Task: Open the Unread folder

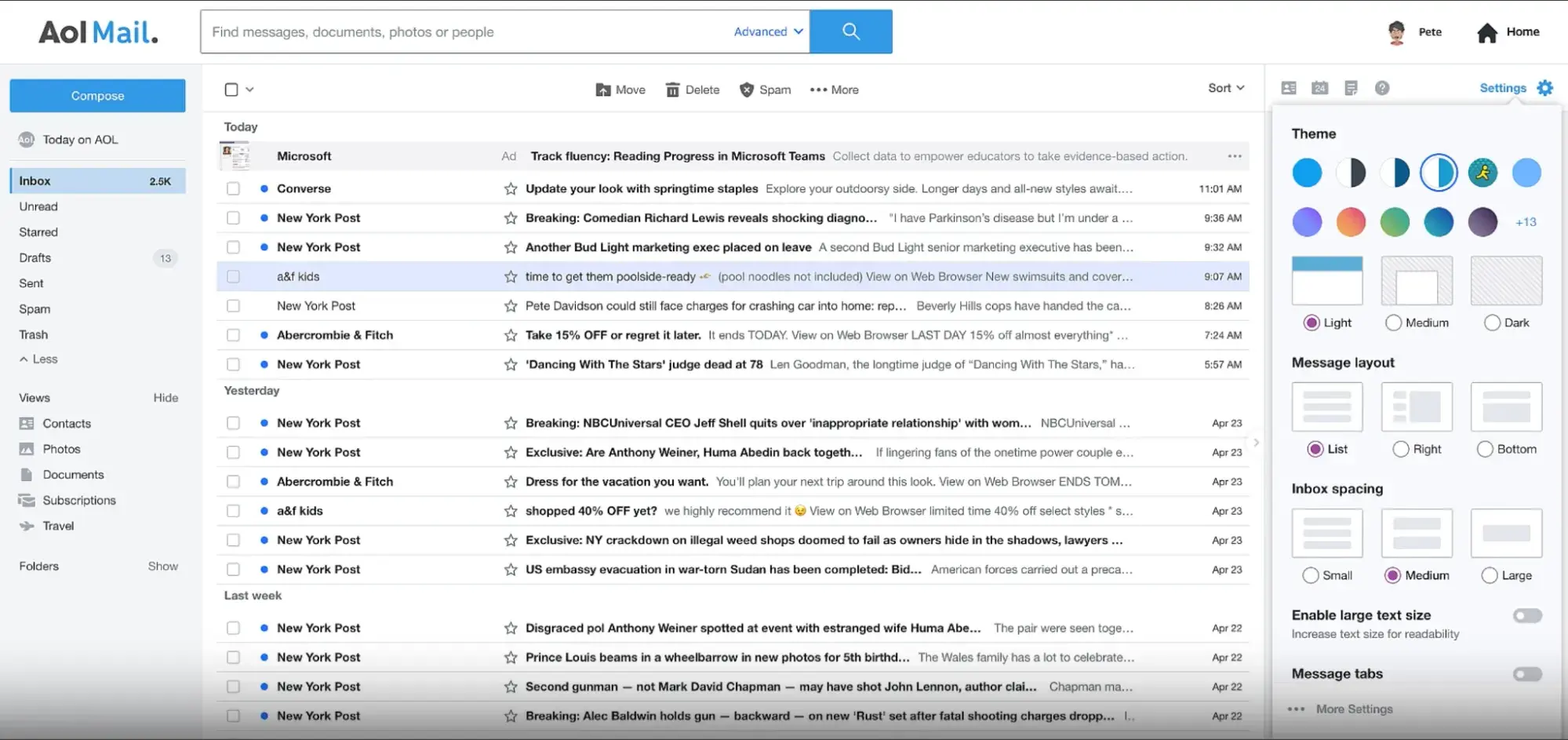Action: (38, 206)
